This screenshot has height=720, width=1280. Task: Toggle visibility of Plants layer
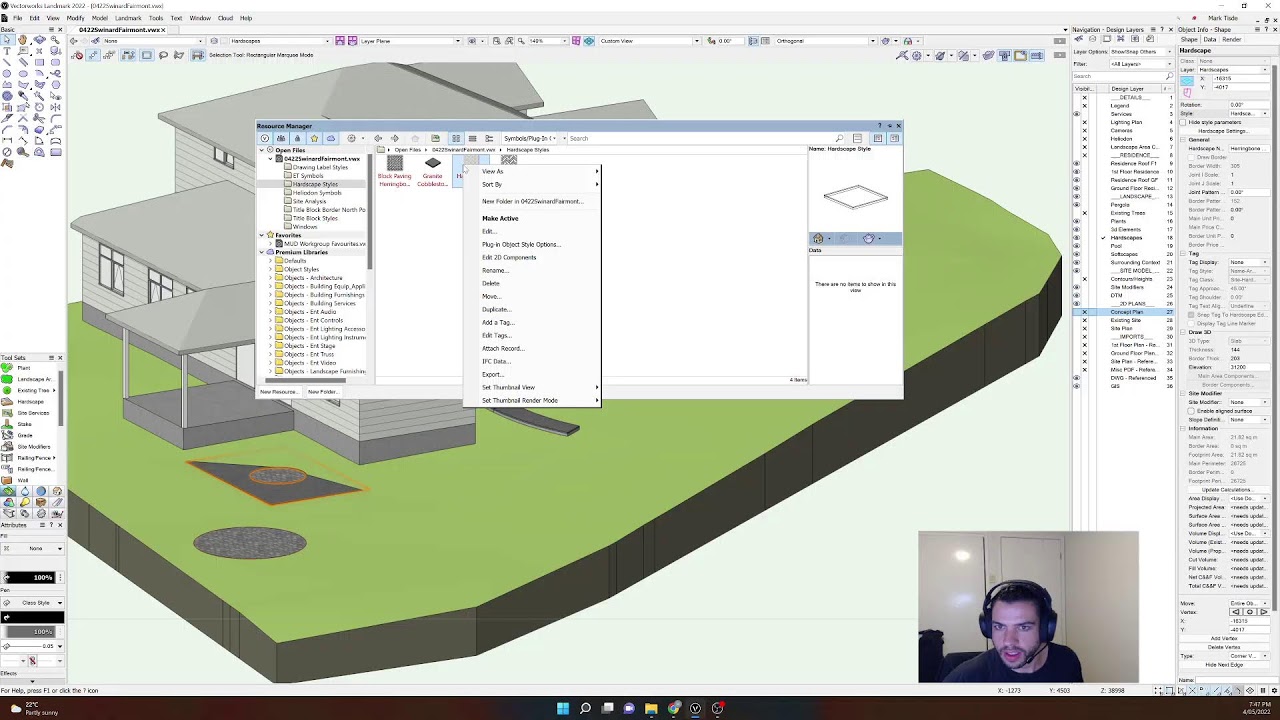(x=1077, y=221)
